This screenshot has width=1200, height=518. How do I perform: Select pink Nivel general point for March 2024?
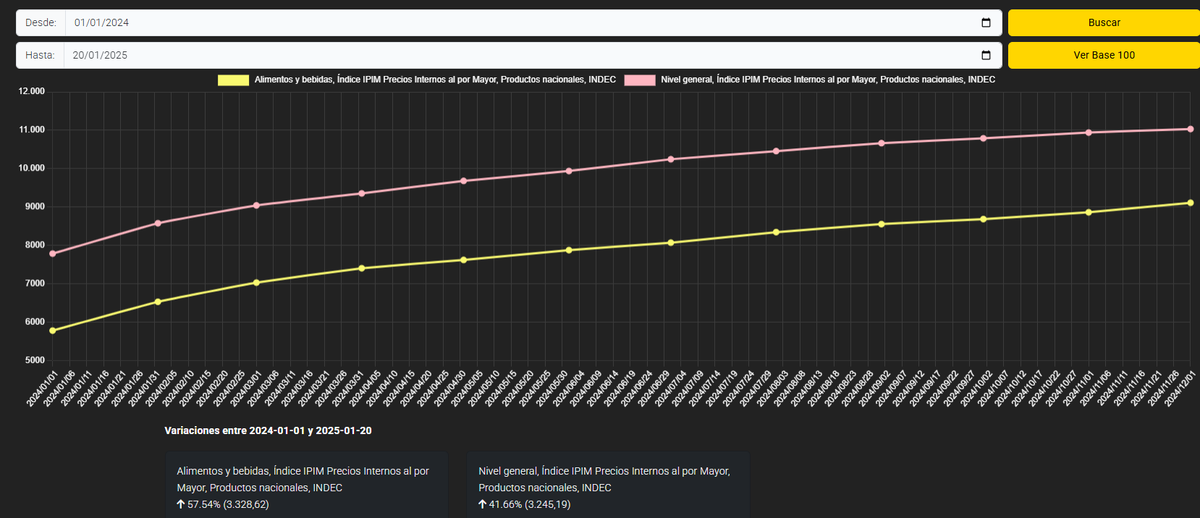257,205
